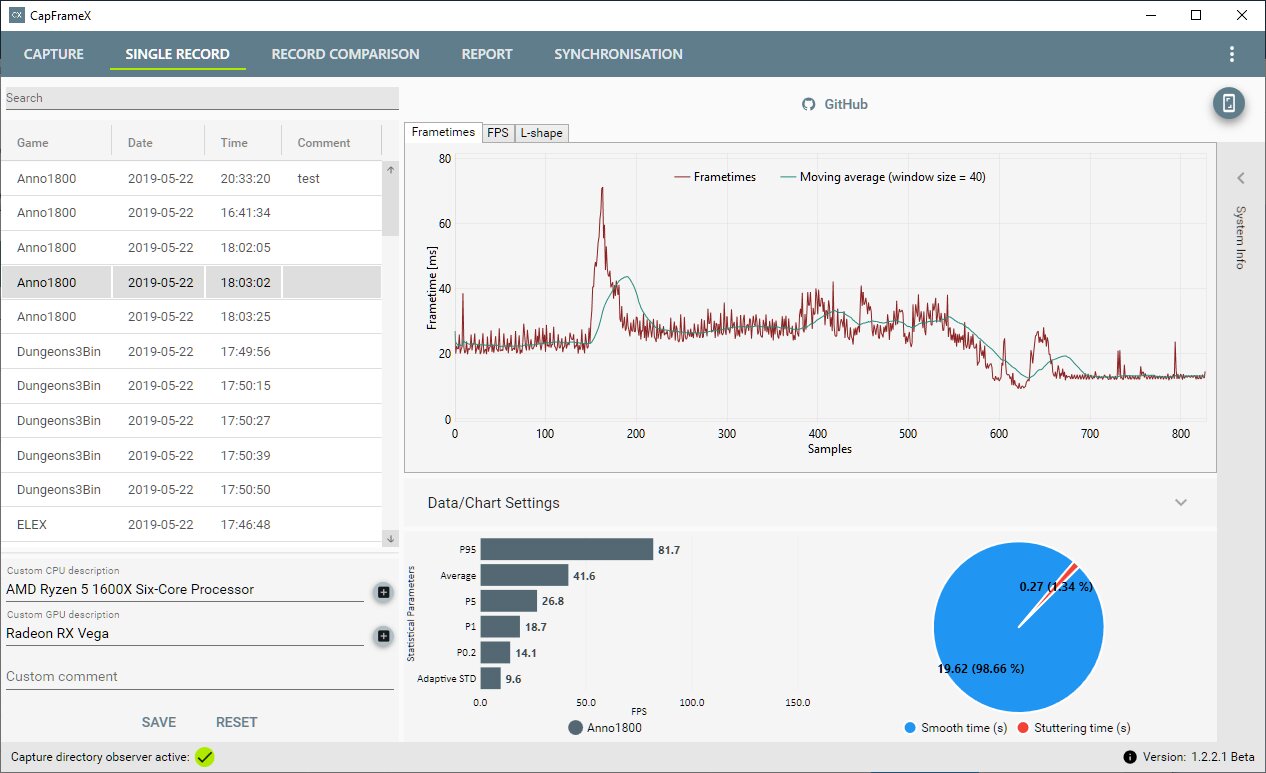1266x773 pixels.
Task: Expand the Data/Chart Settings section
Action: pyautogui.click(x=1181, y=503)
